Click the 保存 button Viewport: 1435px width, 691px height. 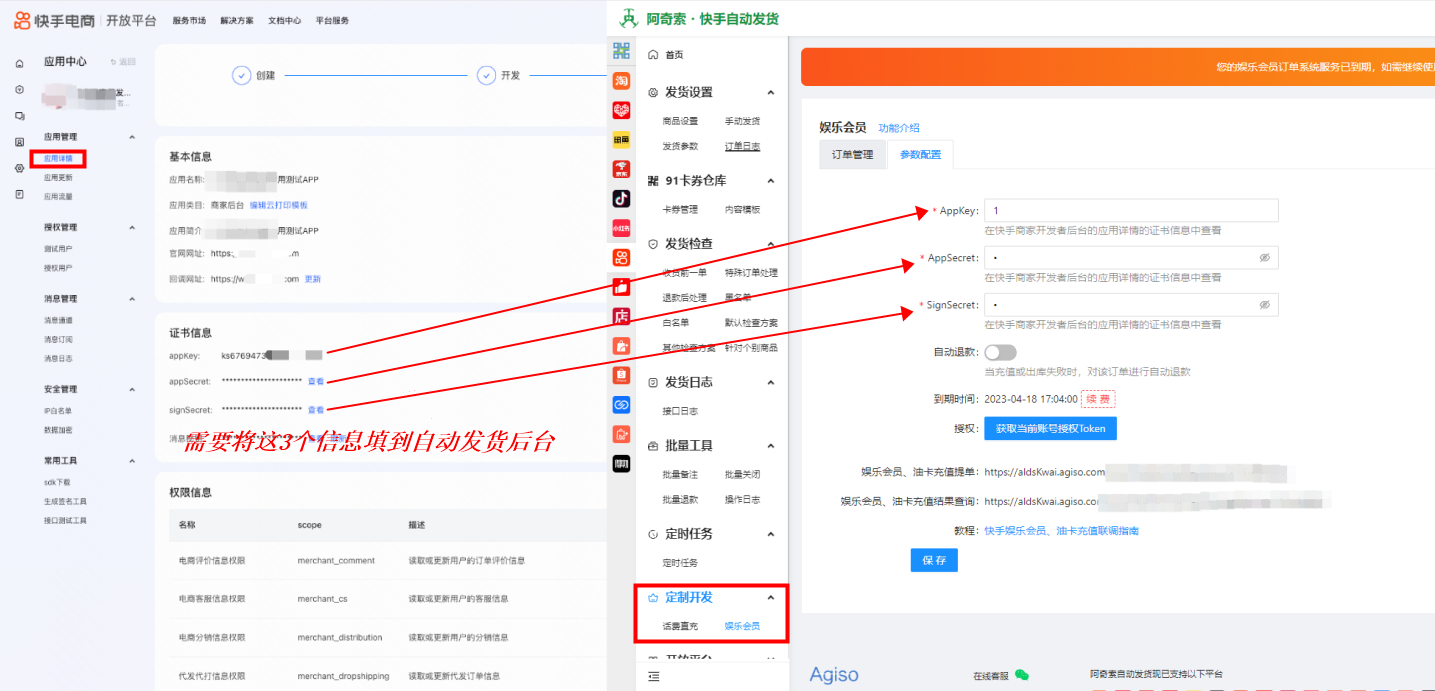(934, 560)
